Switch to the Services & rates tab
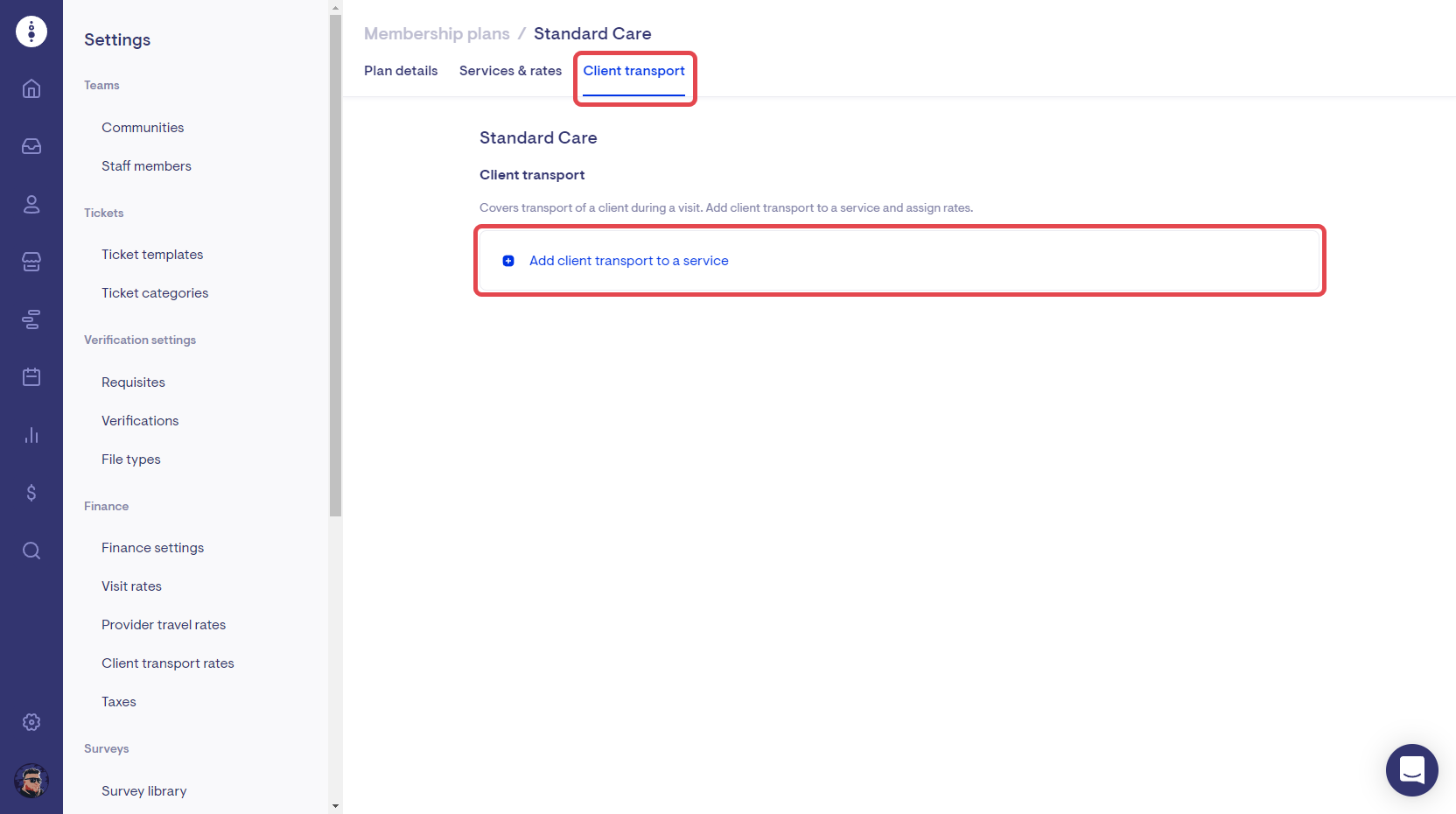 coord(510,71)
